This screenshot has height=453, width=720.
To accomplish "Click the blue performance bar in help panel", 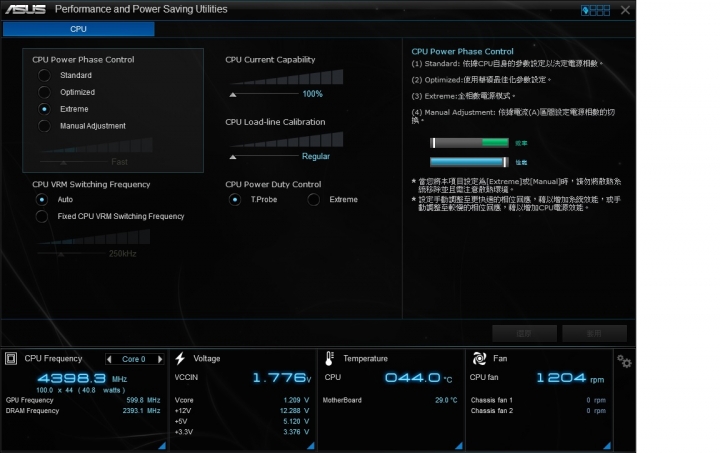I will [x=469, y=162].
